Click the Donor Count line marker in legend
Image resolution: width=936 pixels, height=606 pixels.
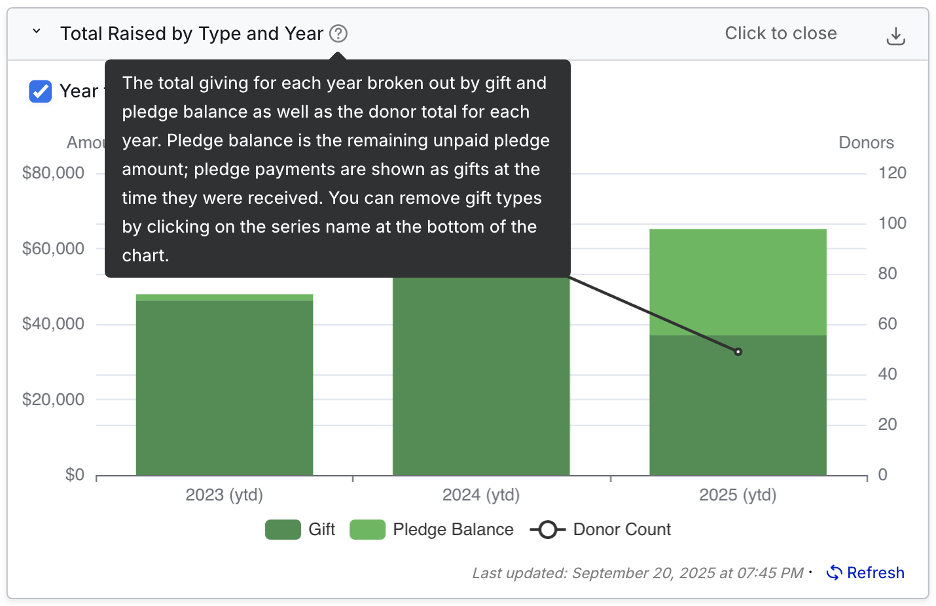tap(547, 530)
